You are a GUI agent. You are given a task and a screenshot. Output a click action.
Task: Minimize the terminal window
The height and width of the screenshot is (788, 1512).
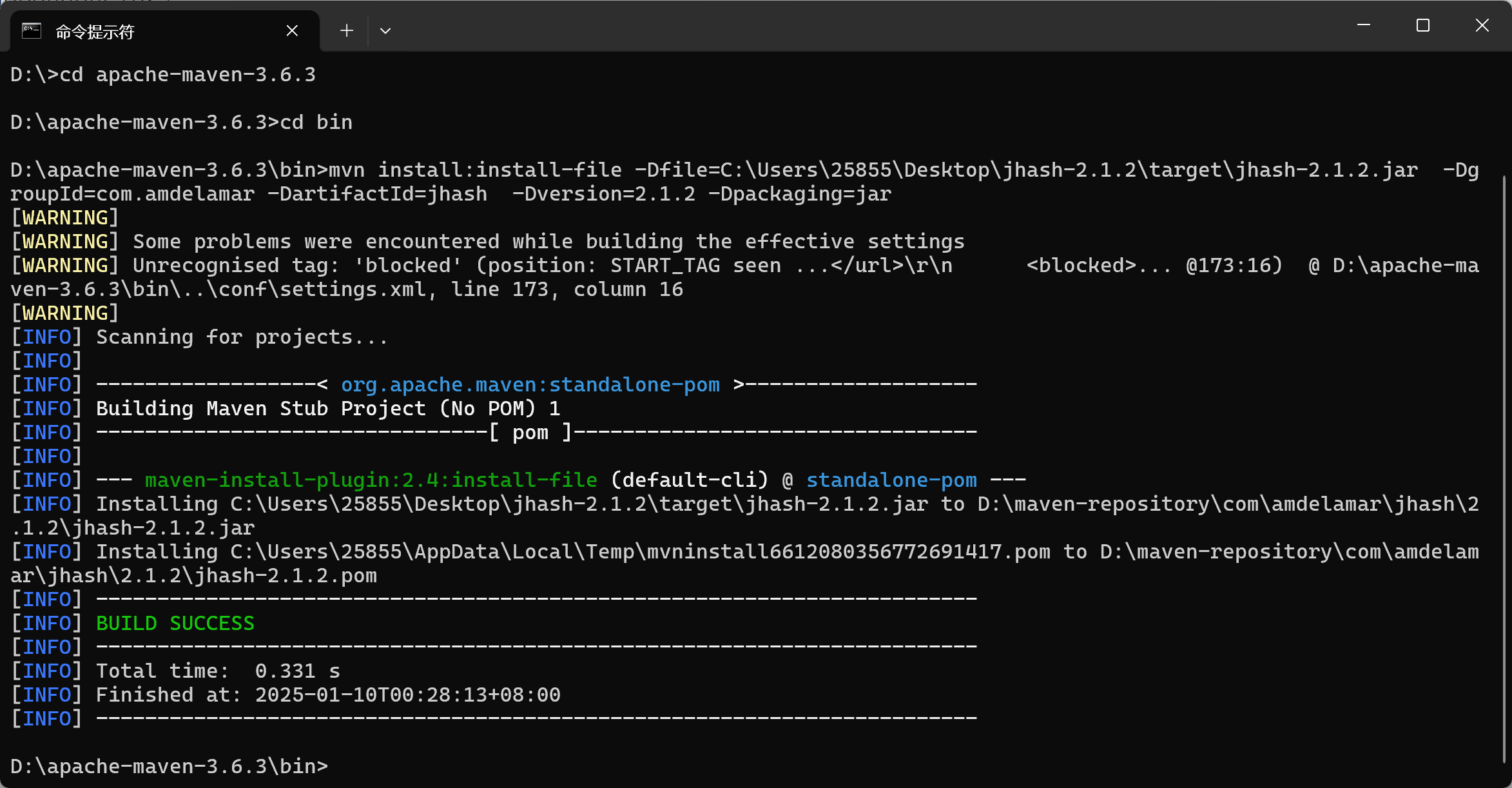[1364, 25]
